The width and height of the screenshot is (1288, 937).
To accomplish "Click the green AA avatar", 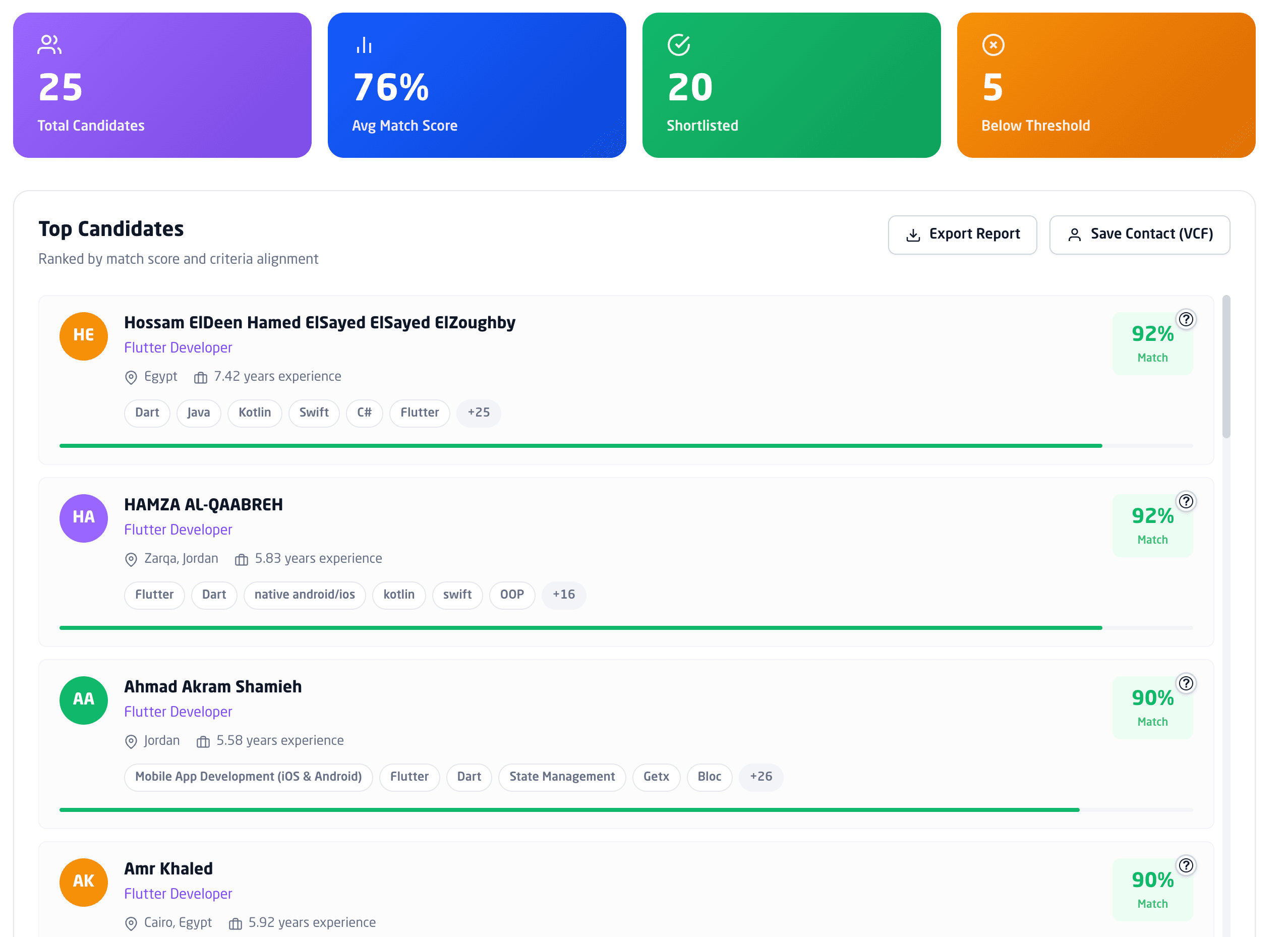I will point(84,700).
